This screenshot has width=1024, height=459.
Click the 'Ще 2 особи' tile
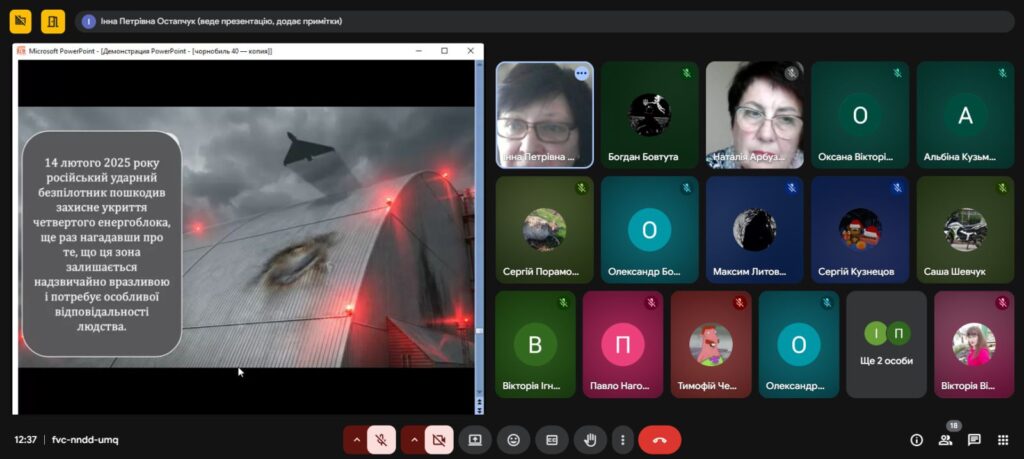(886, 344)
